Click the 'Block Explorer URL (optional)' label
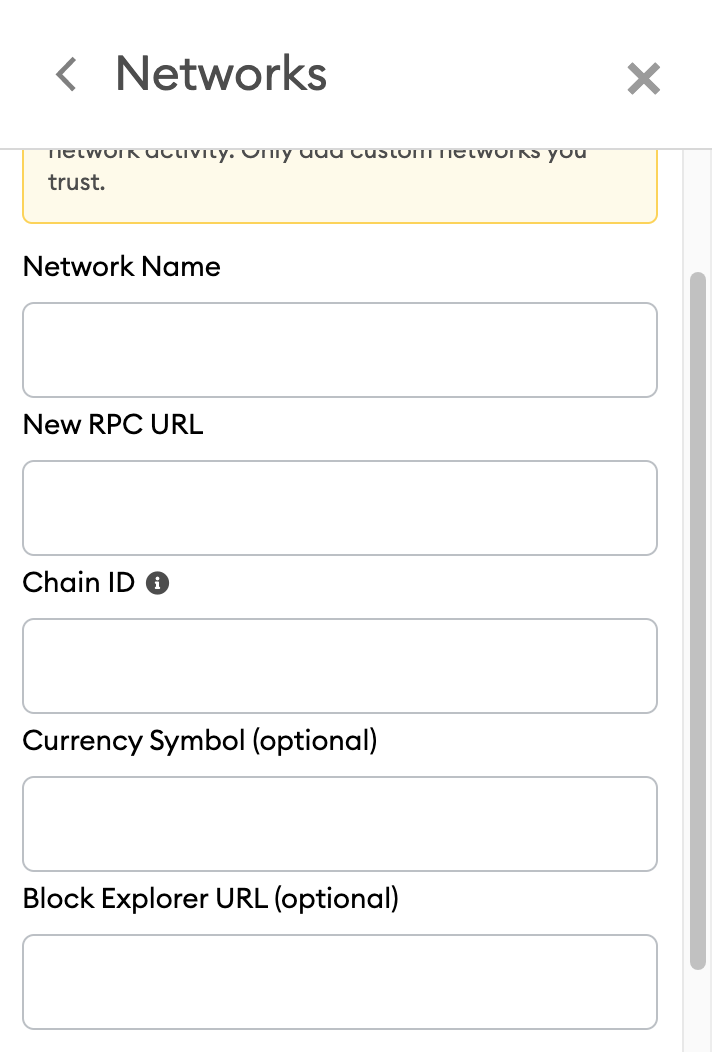The height and width of the screenshot is (1052, 712). coord(210,899)
